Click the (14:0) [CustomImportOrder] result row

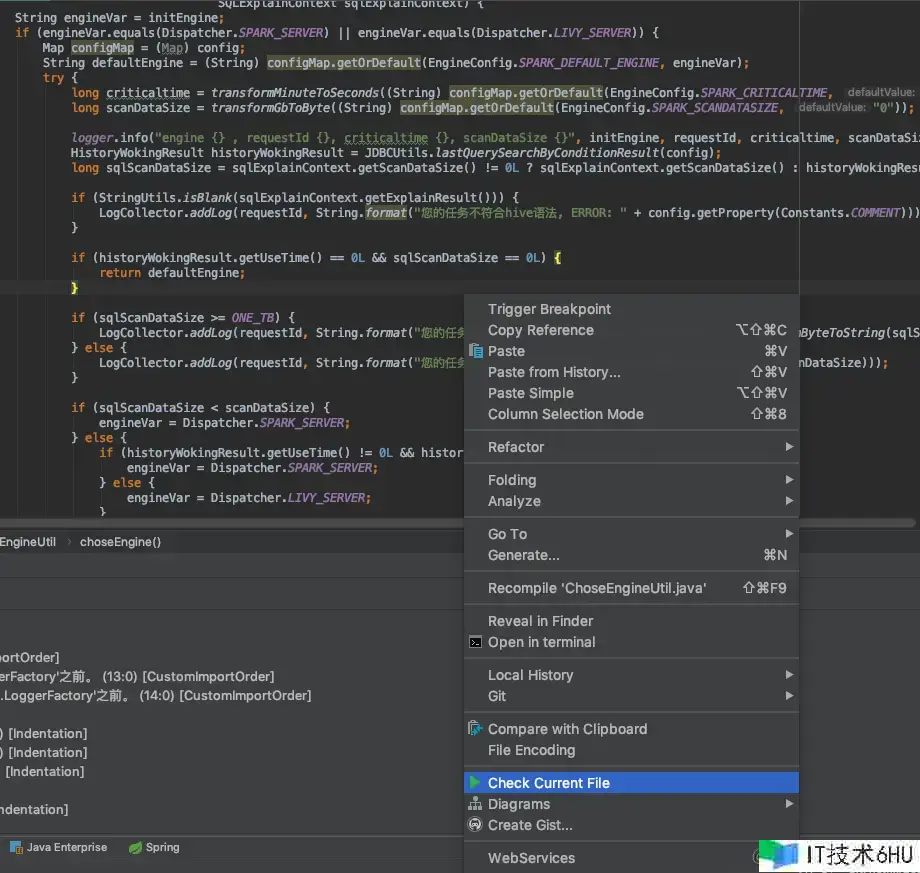155,696
